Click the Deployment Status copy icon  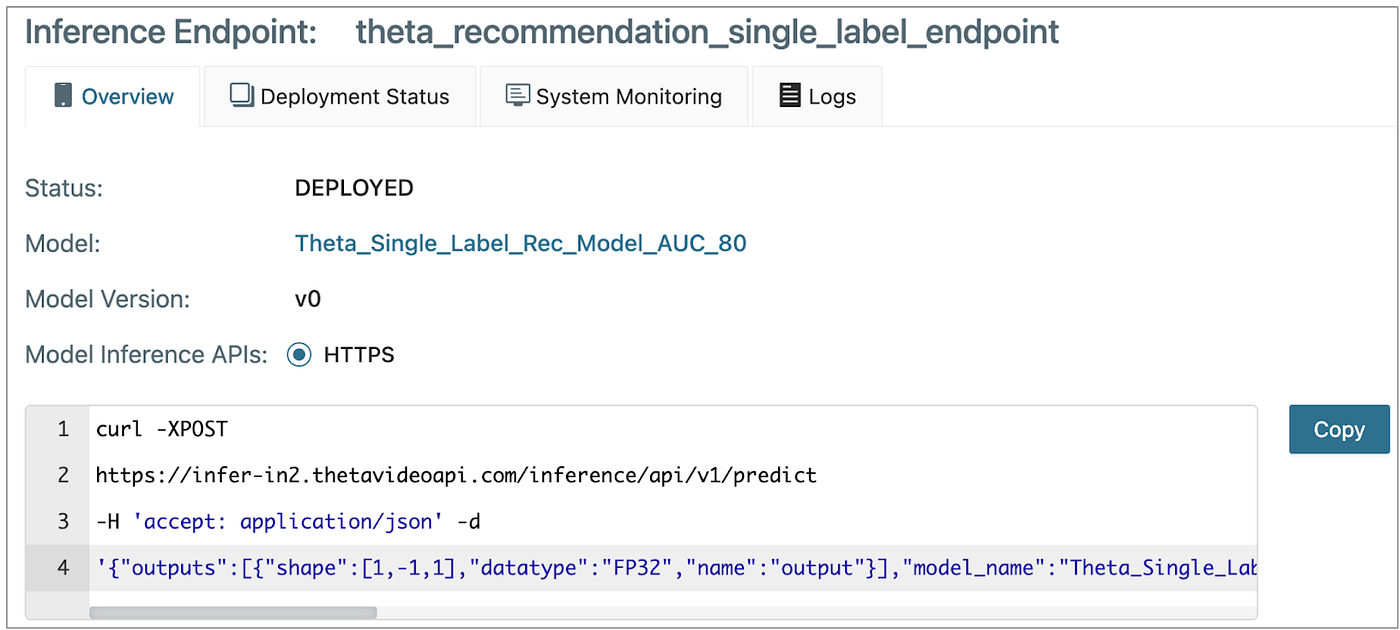pos(241,95)
